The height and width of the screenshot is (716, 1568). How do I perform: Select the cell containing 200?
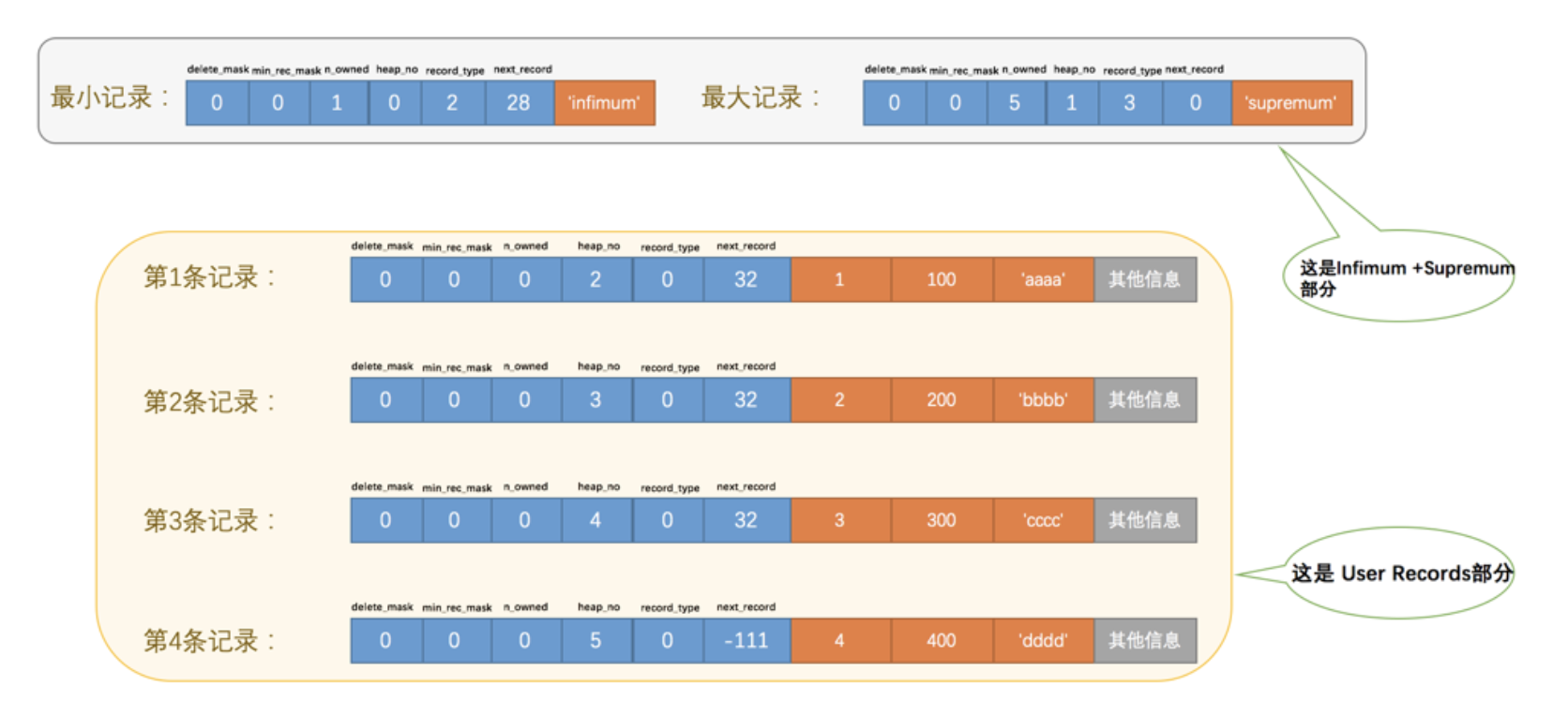click(942, 400)
